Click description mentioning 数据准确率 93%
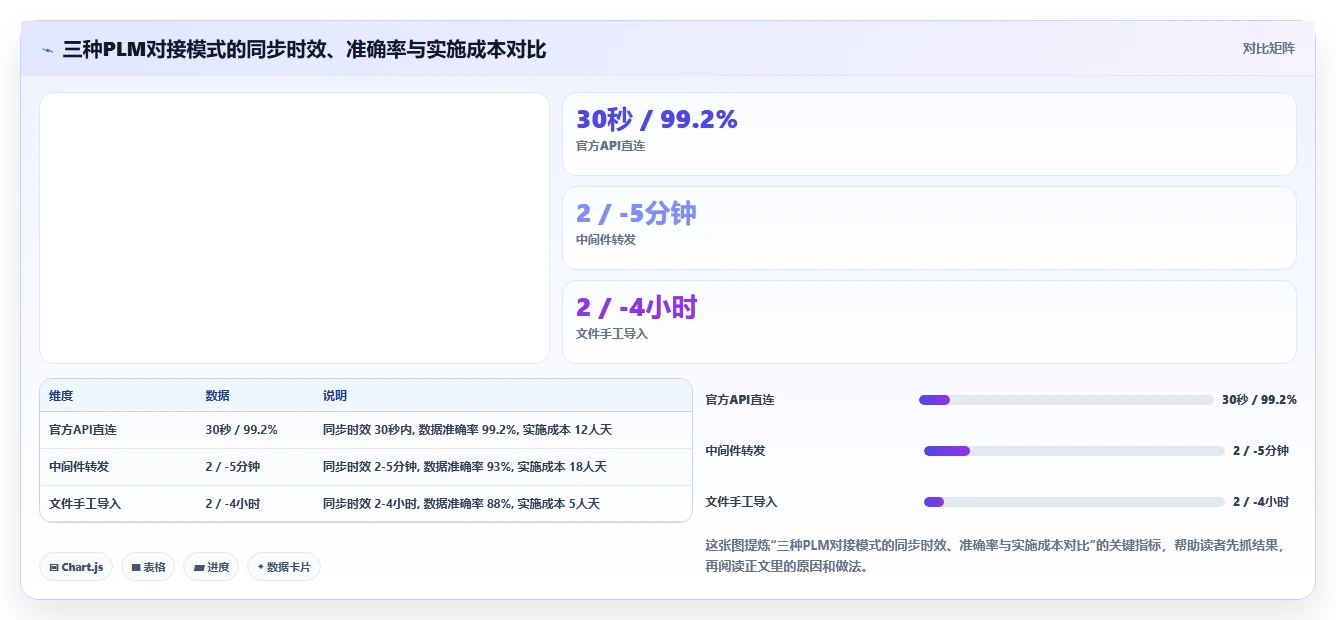Image resolution: width=1336 pixels, height=620 pixels. 464,467
